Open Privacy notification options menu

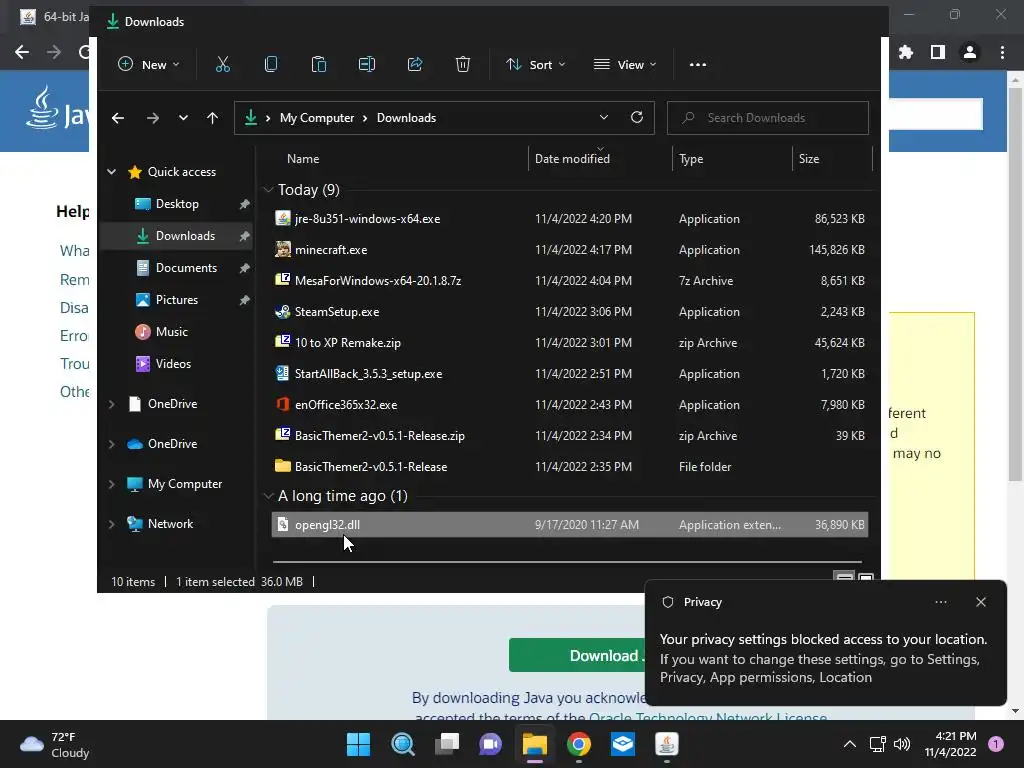(940, 602)
